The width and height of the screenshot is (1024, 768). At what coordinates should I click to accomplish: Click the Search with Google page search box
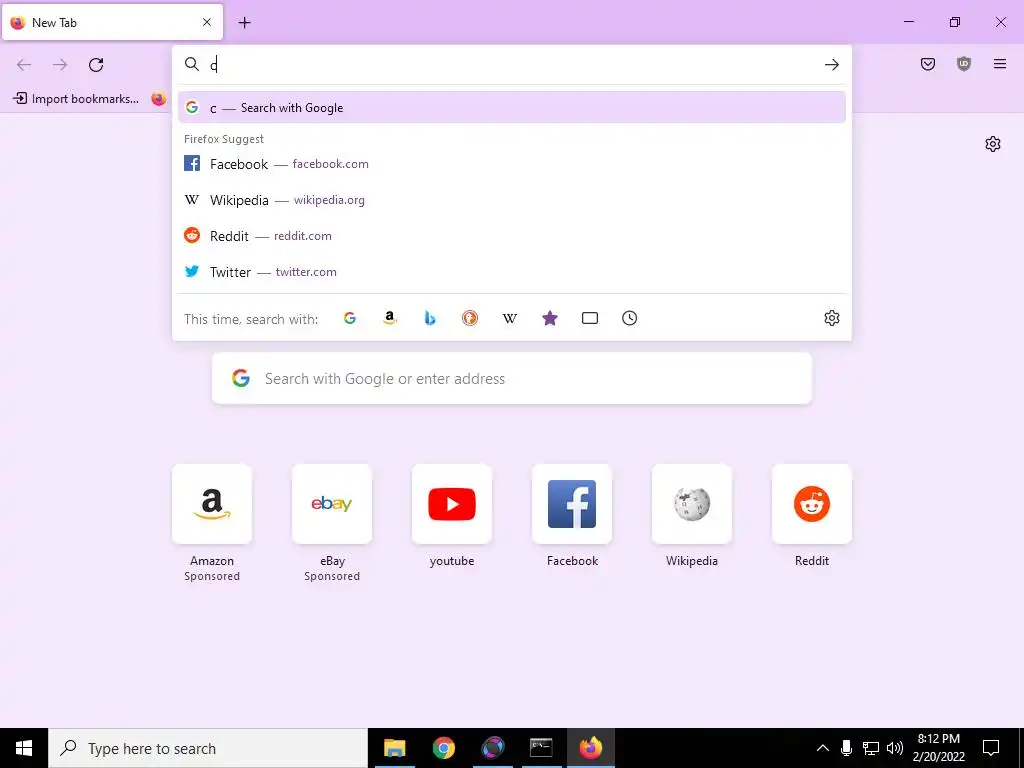(511, 378)
